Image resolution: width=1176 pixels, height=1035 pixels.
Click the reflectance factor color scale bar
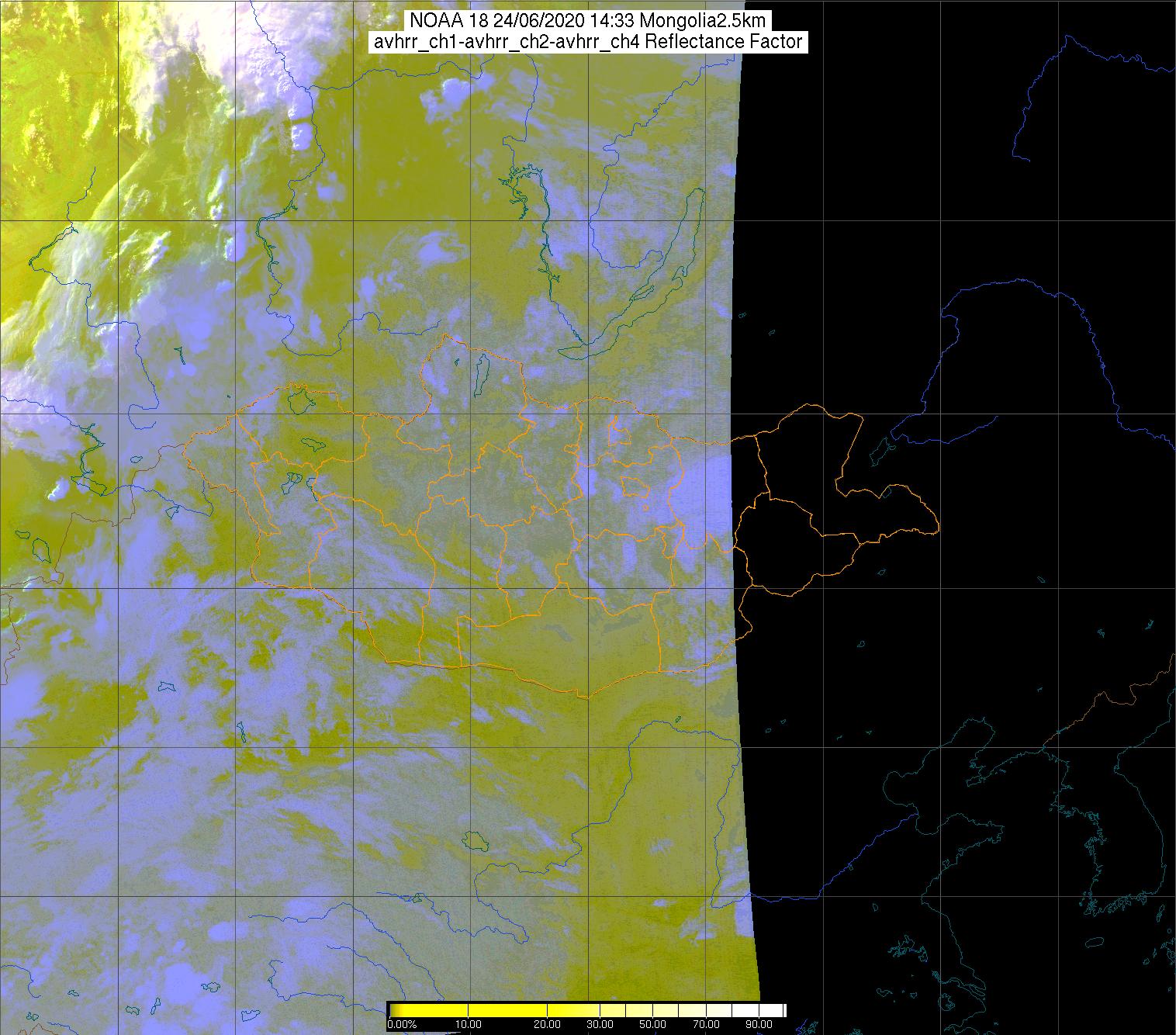tap(588, 1010)
